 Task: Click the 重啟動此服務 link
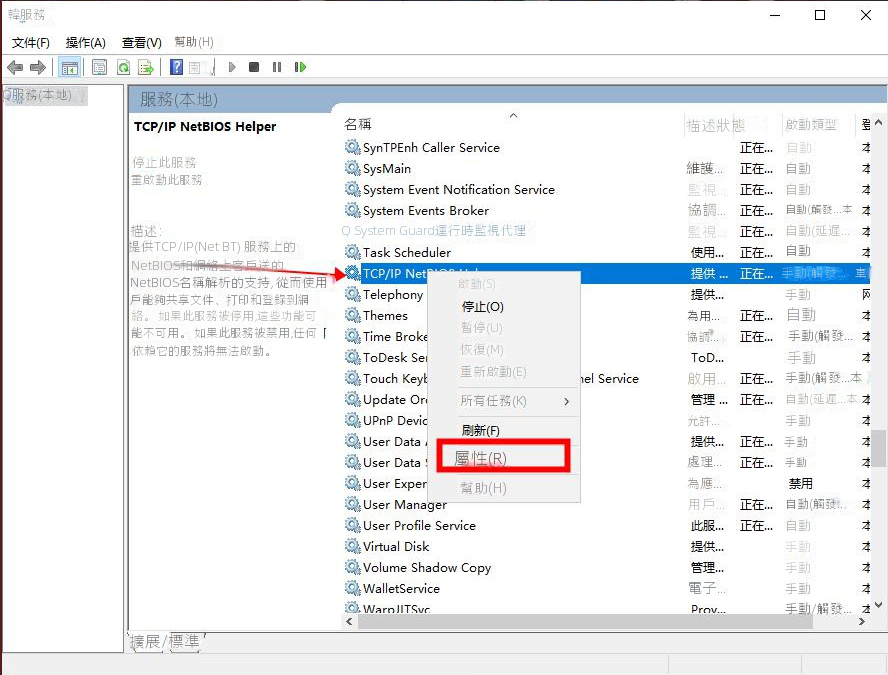[166, 180]
